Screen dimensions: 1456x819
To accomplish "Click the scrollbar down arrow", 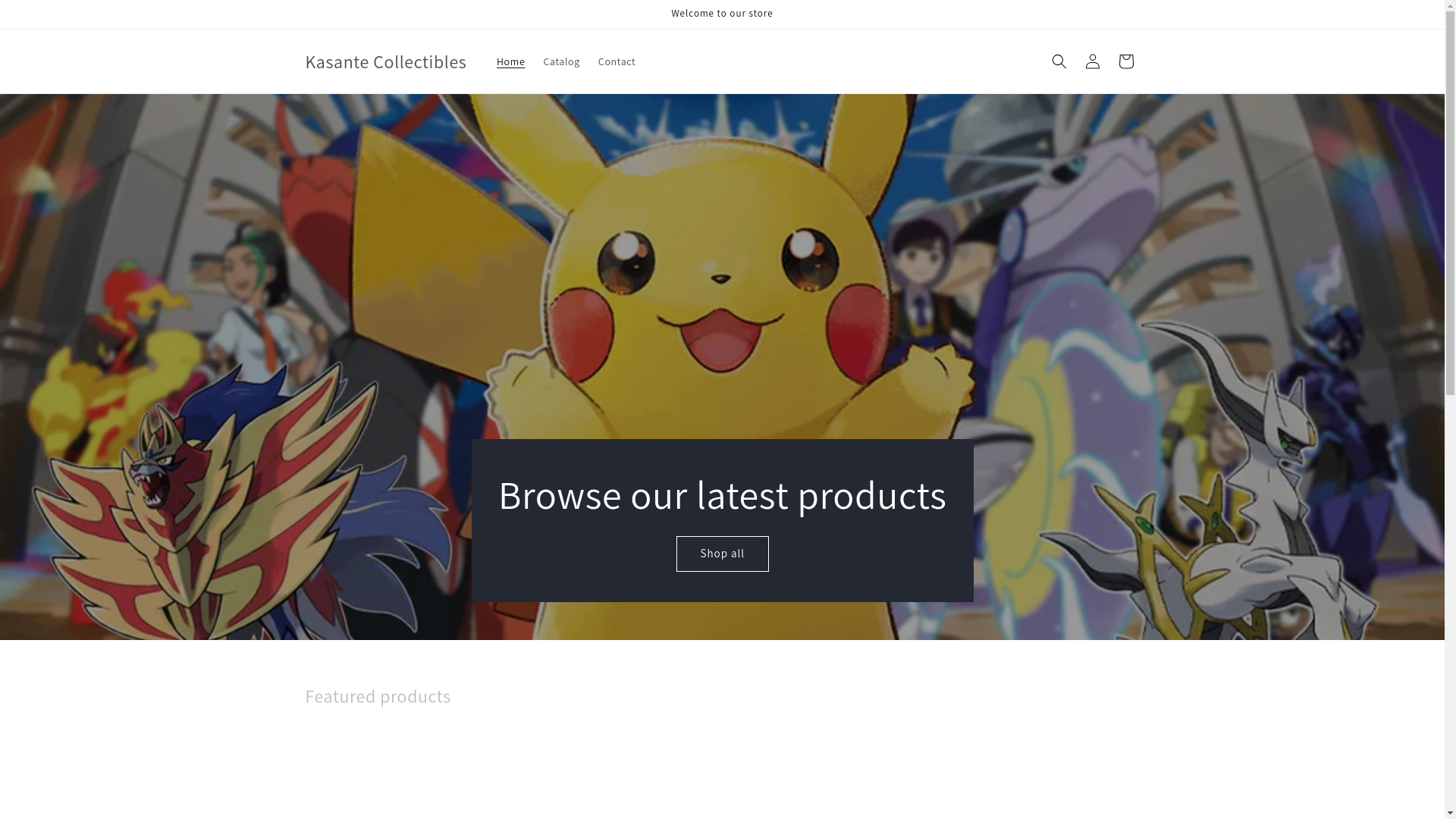I will point(1450,813).
